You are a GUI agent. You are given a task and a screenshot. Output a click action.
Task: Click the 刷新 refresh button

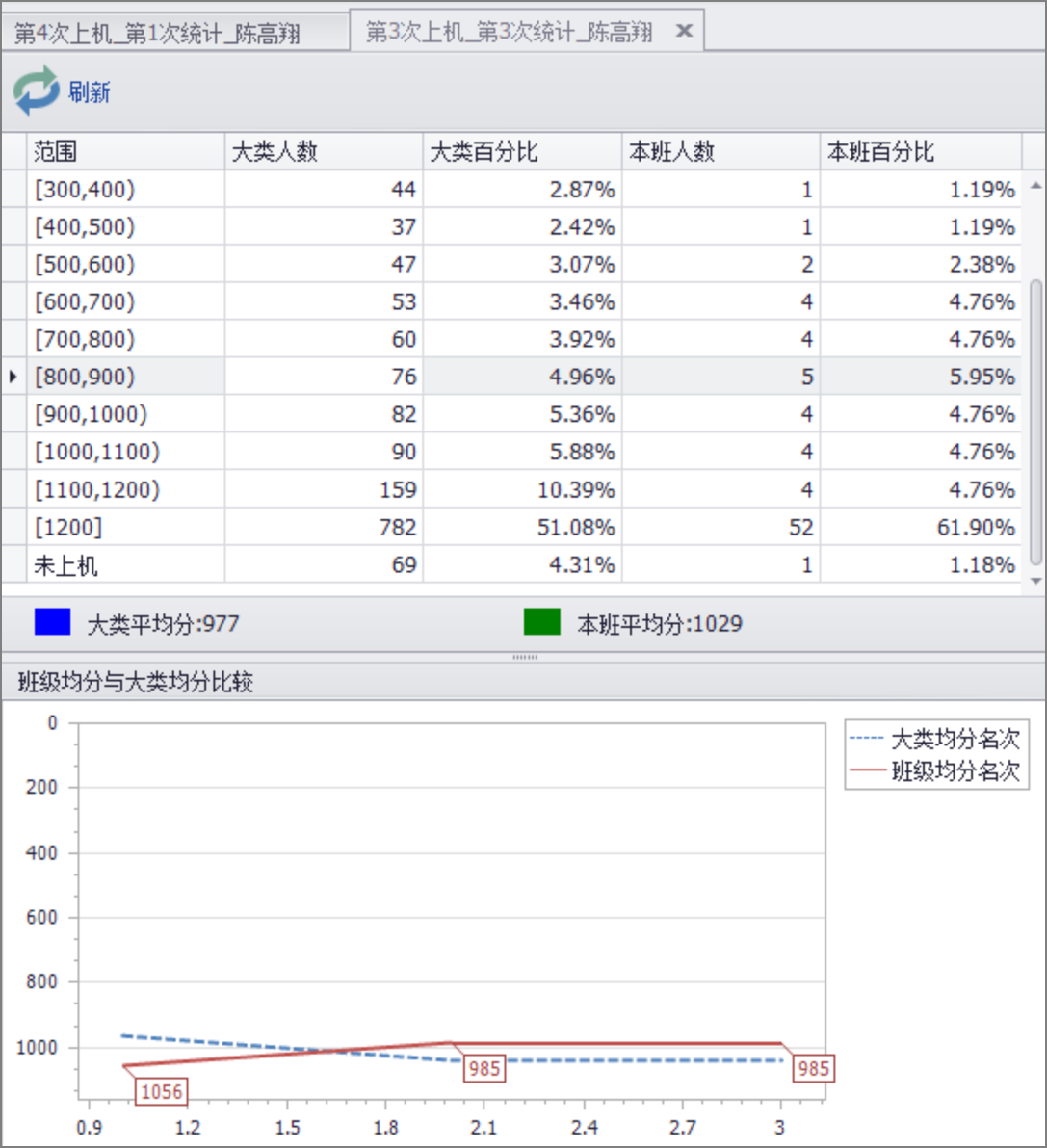[x=91, y=91]
